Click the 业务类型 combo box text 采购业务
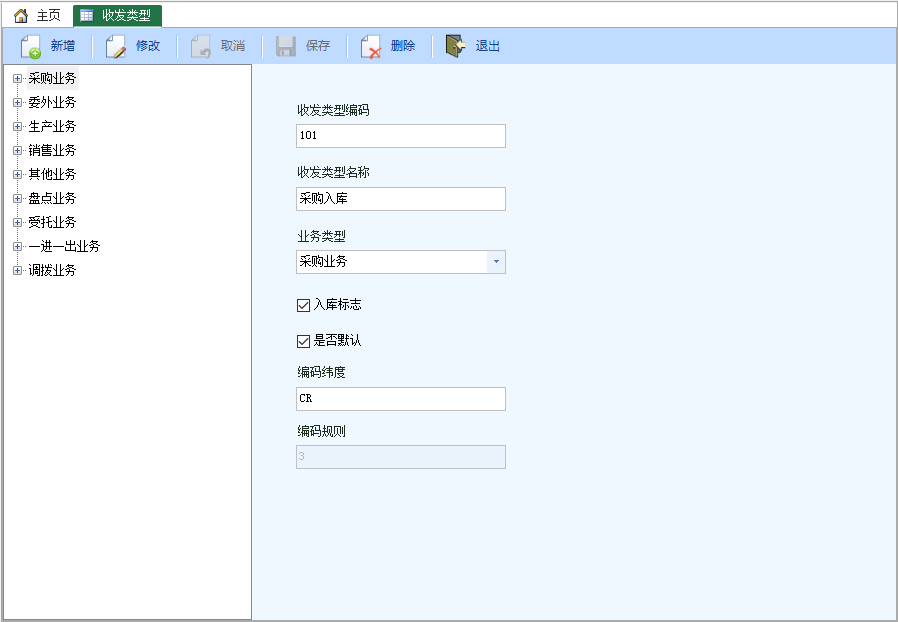Viewport: 898px width, 622px height. click(x=324, y=262)
